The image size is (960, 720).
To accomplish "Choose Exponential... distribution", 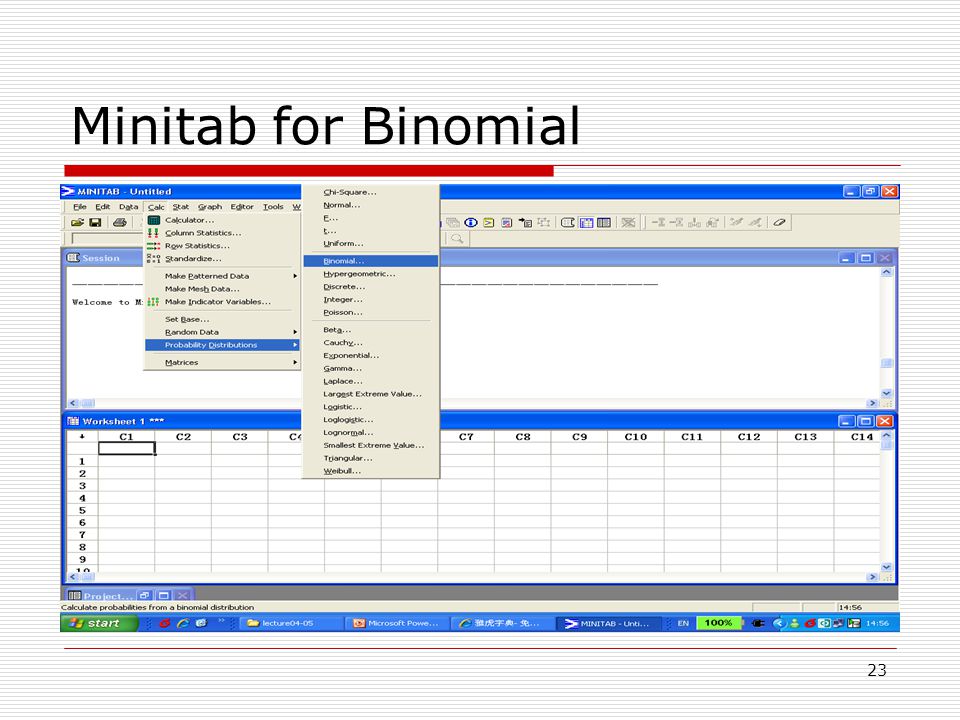I will (x=371, y=356).
